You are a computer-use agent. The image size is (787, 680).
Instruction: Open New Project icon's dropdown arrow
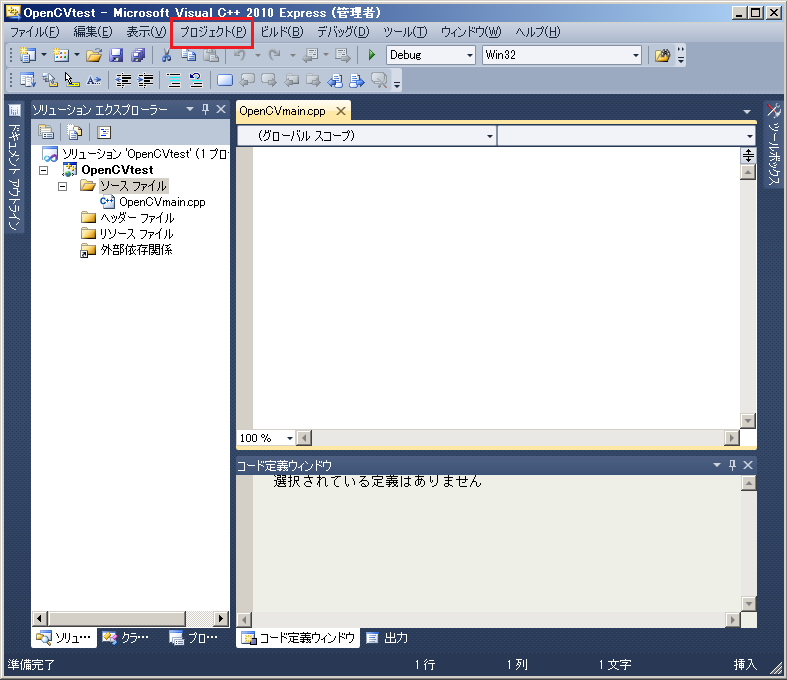(44, 55)
